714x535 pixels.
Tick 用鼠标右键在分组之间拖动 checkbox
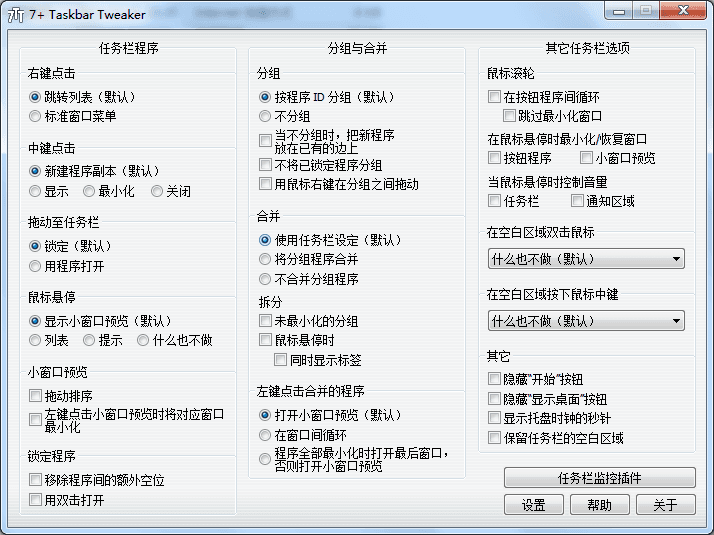265,184
